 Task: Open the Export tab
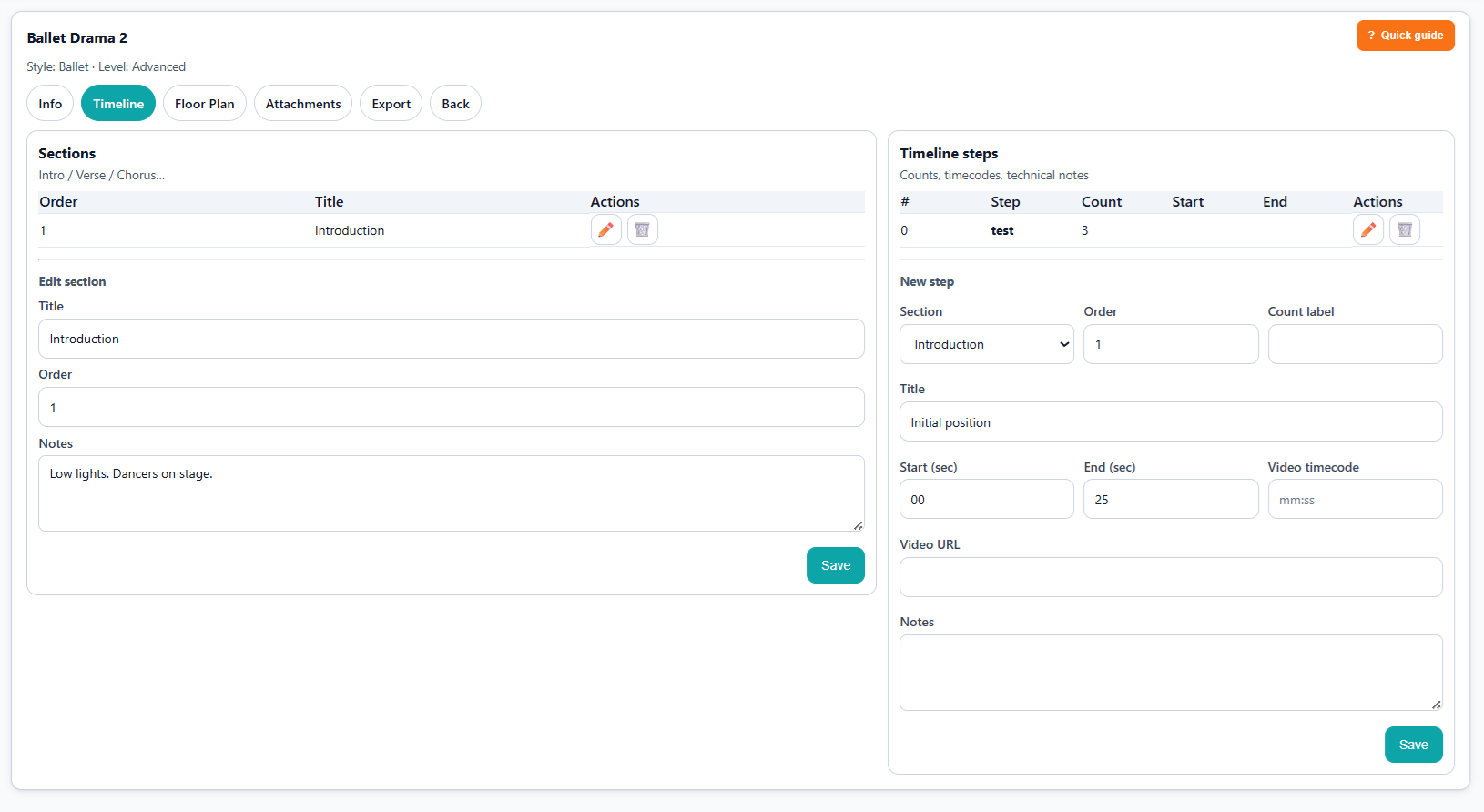point(391,104)
